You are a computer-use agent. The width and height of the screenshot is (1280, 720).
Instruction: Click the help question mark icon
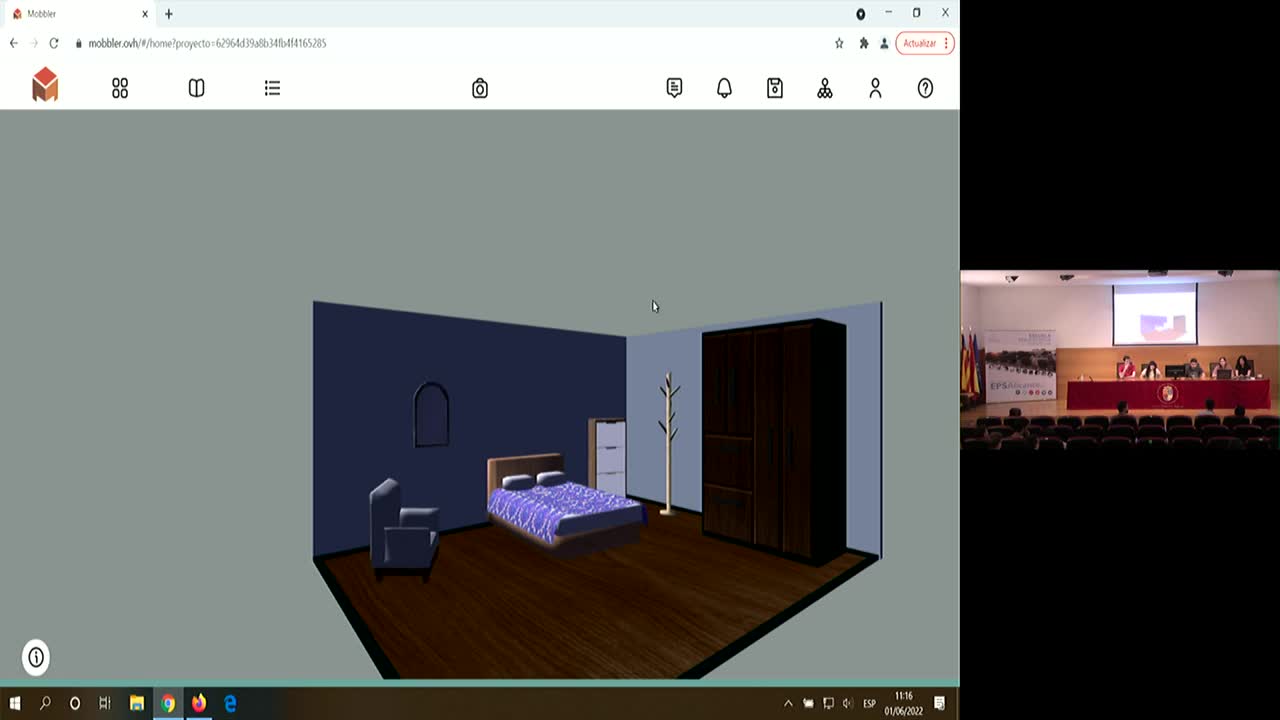(925, 89)
